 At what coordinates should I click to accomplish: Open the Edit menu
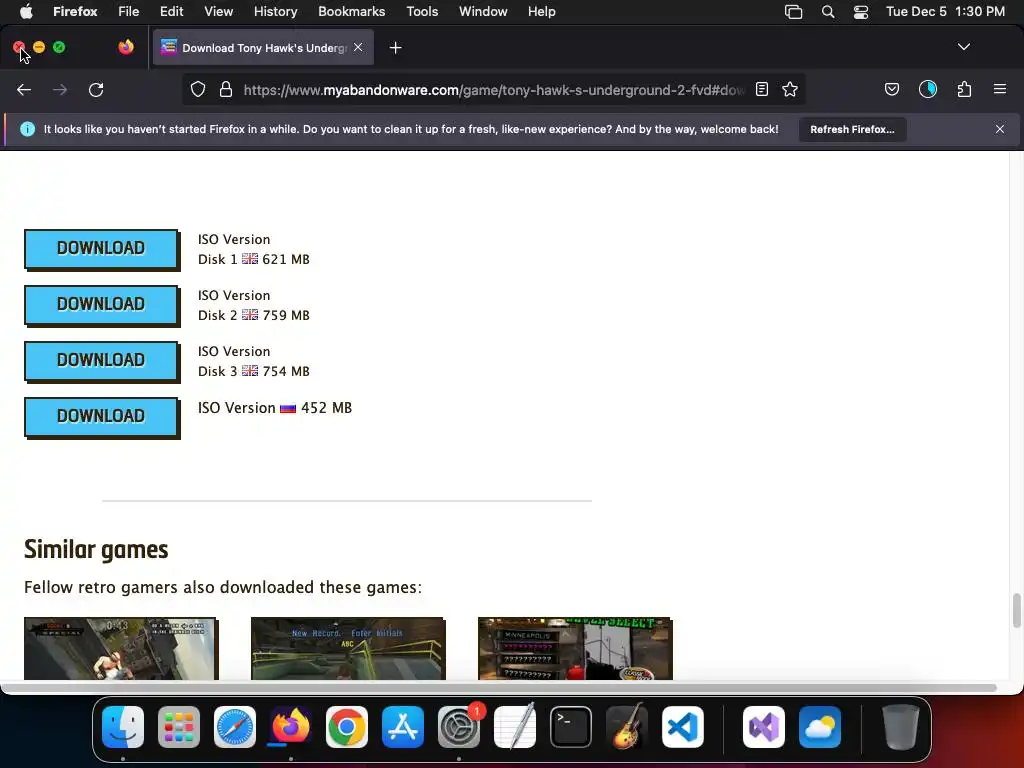(x=171, y=12)
